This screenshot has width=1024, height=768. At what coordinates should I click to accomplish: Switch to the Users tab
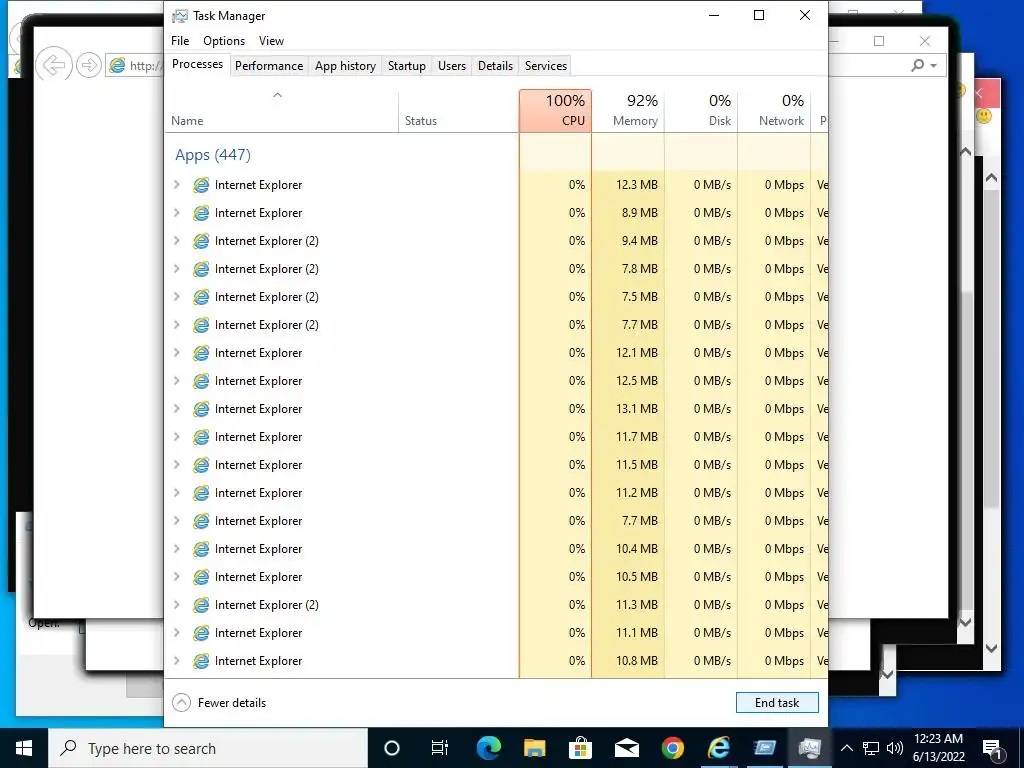452,65
